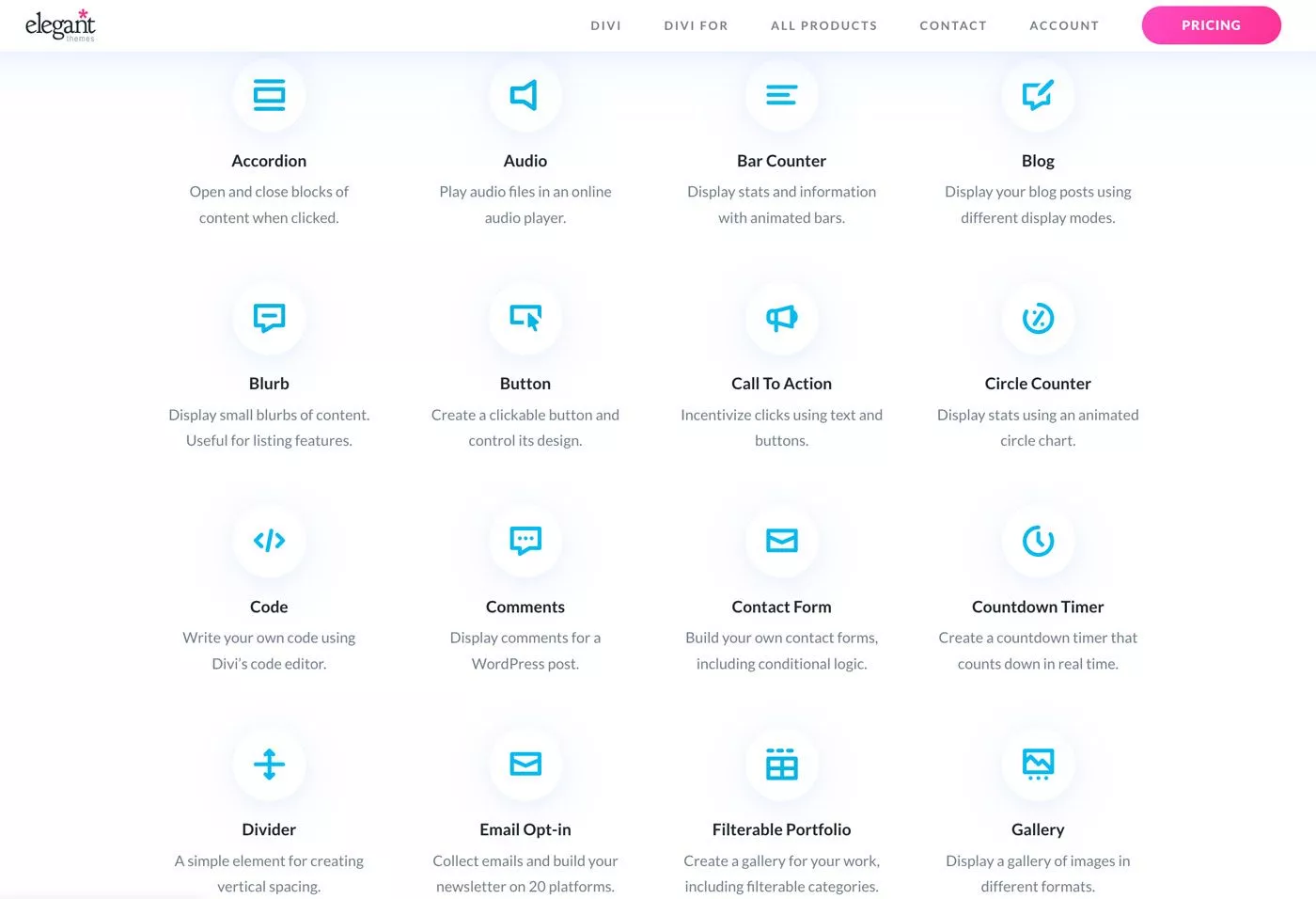Click the Bar Counter icon
This screenshot has height=899, width=1316.
click(781, 95)
